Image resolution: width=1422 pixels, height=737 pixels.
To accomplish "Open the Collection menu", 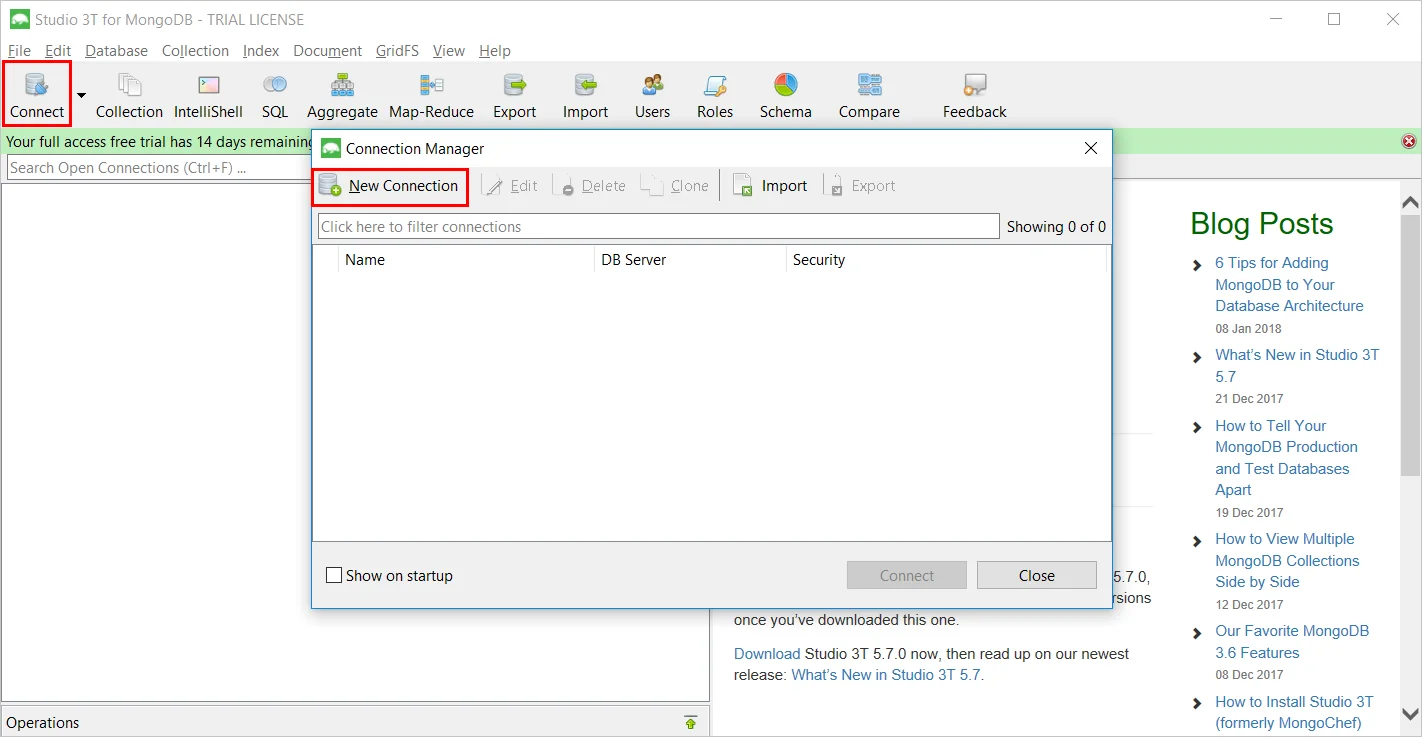I will (x=195, y=51).
